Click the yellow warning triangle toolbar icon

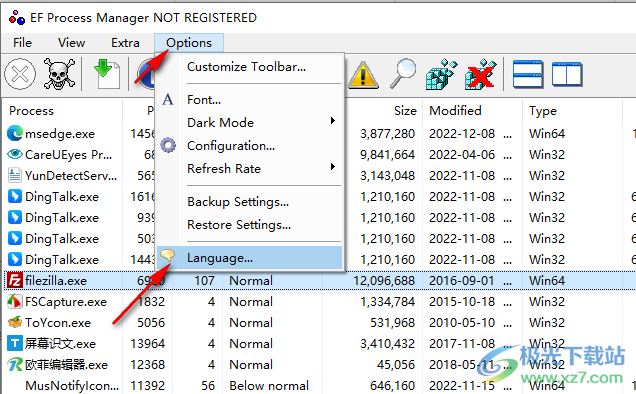(x=363, y=75)
